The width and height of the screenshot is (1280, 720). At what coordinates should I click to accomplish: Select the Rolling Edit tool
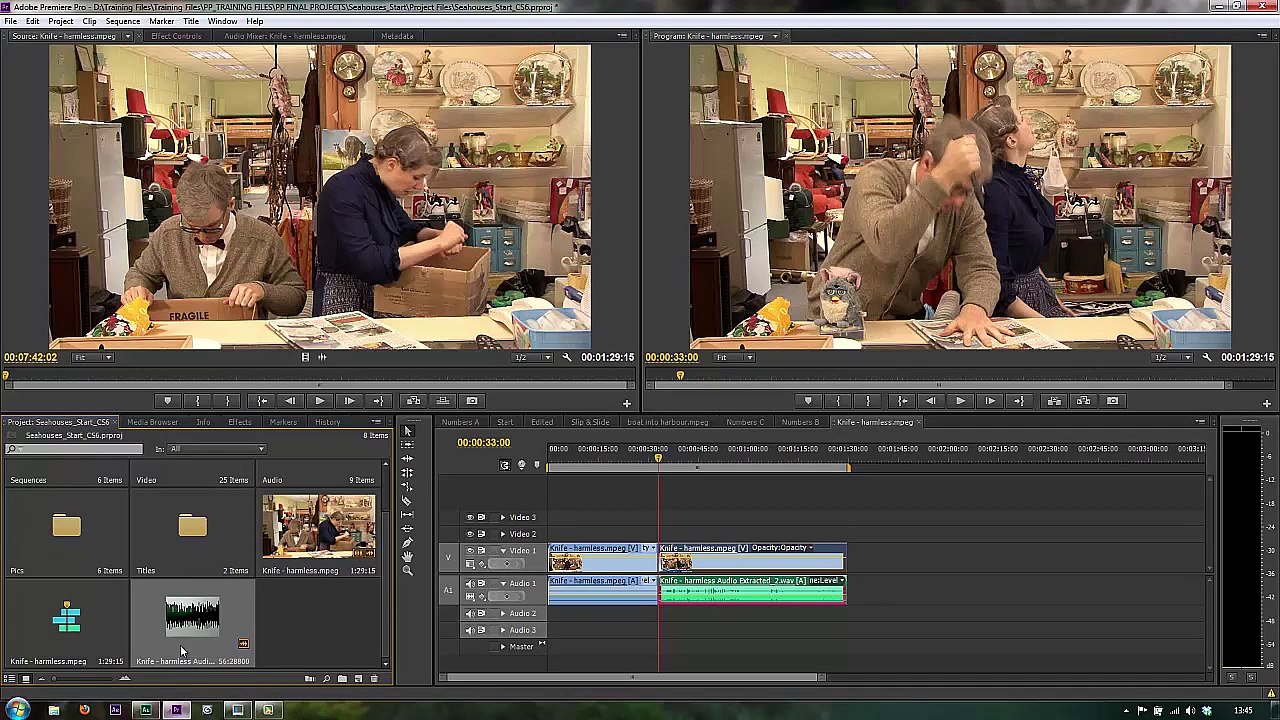(407, 473)
